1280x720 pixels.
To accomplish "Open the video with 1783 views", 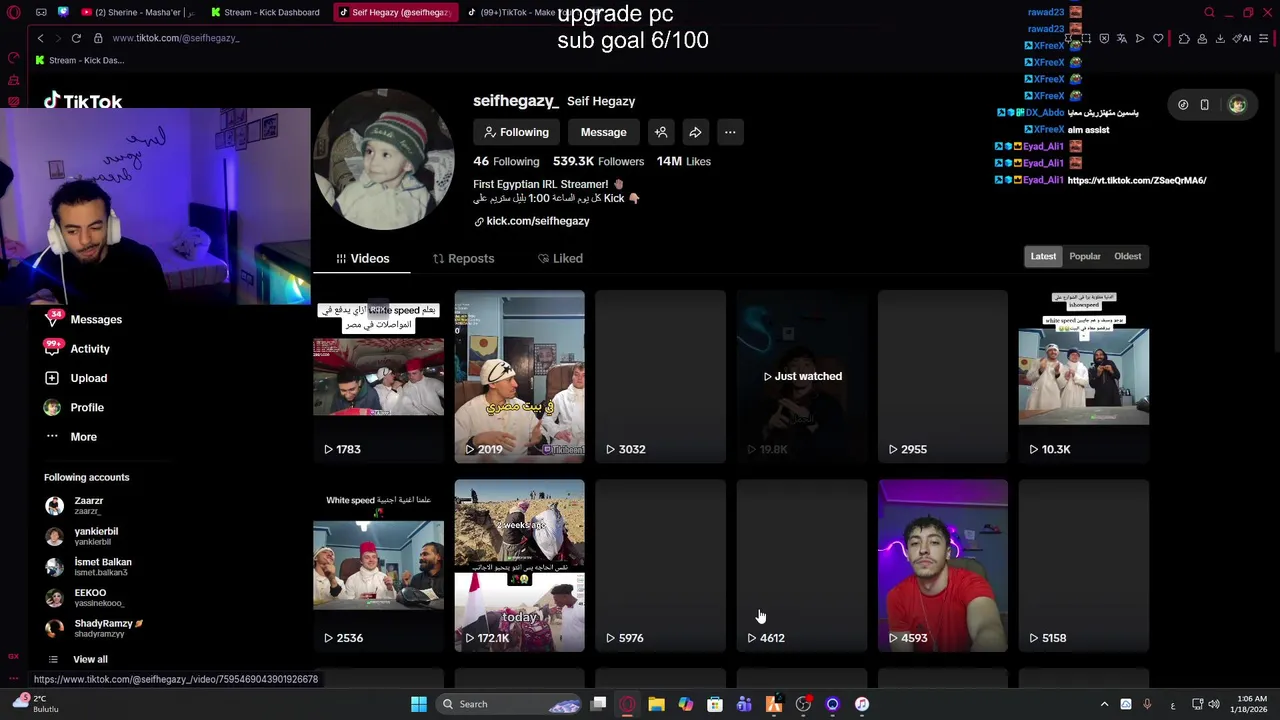I will pyautogui.click(x=378, y=376).
